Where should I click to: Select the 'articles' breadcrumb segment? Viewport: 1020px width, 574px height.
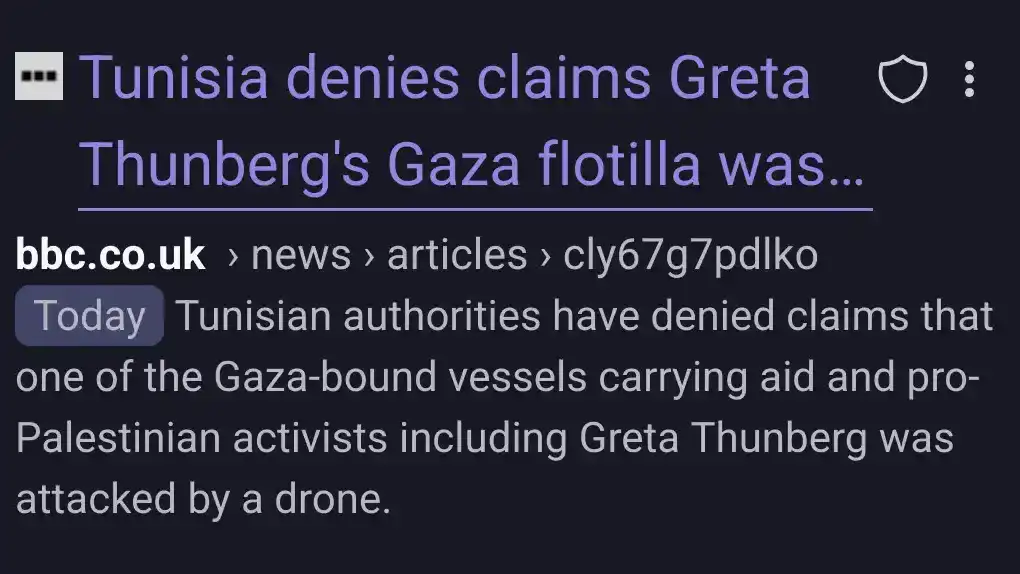coord(457,256)
